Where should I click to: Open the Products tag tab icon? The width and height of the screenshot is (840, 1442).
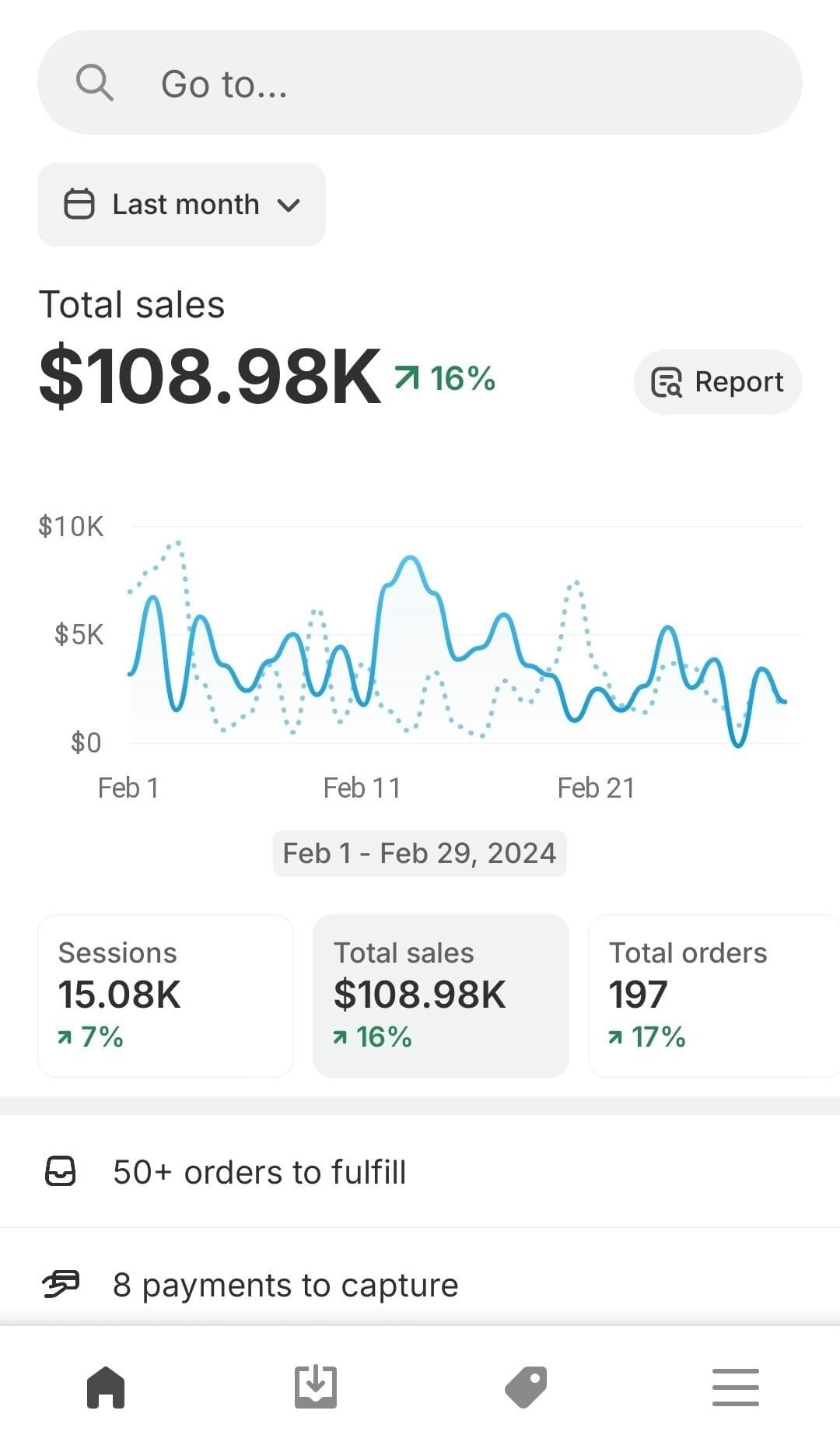(526, 1387)
